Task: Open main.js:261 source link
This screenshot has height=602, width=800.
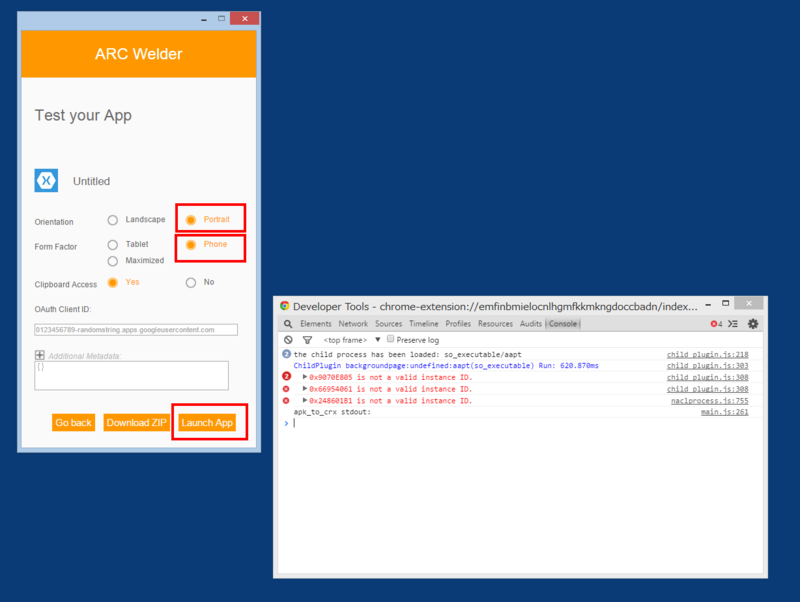Action: (x=724, y=412)
